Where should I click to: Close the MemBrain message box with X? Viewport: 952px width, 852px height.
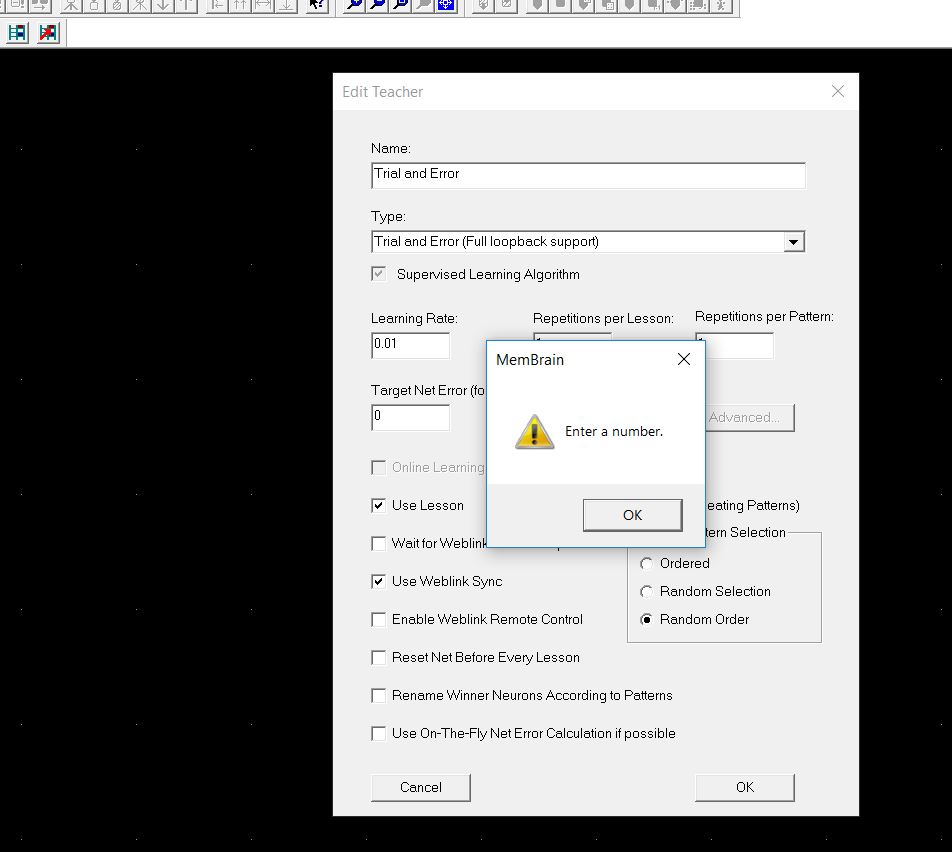pyautogui.click(x=684, y=360)
